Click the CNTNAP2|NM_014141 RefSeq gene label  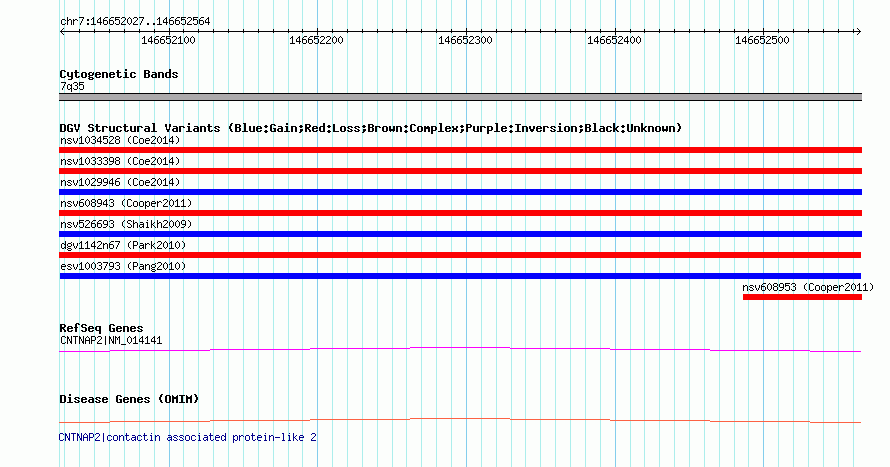[111, 340]
